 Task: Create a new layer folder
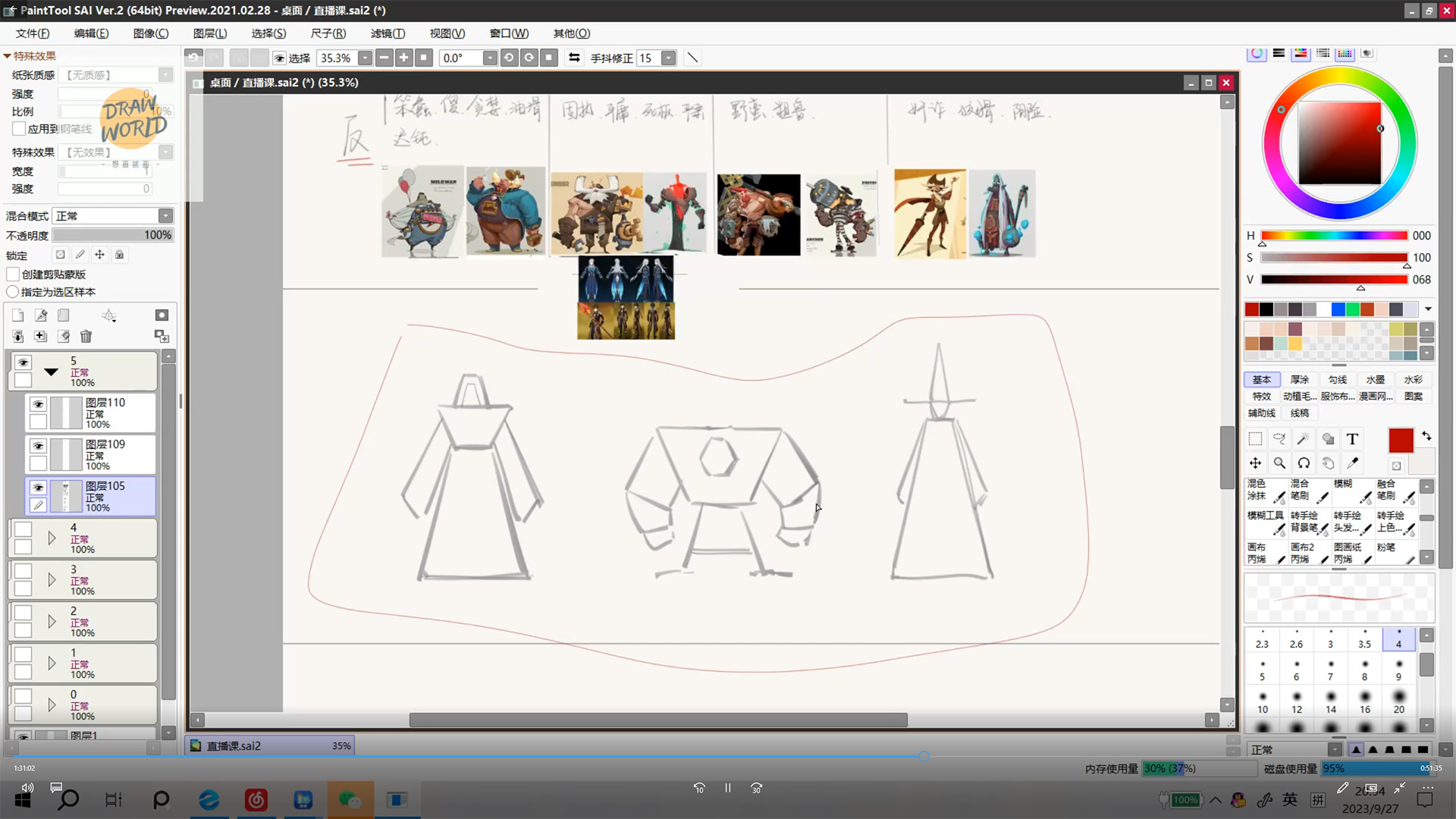tap(64, 315)
